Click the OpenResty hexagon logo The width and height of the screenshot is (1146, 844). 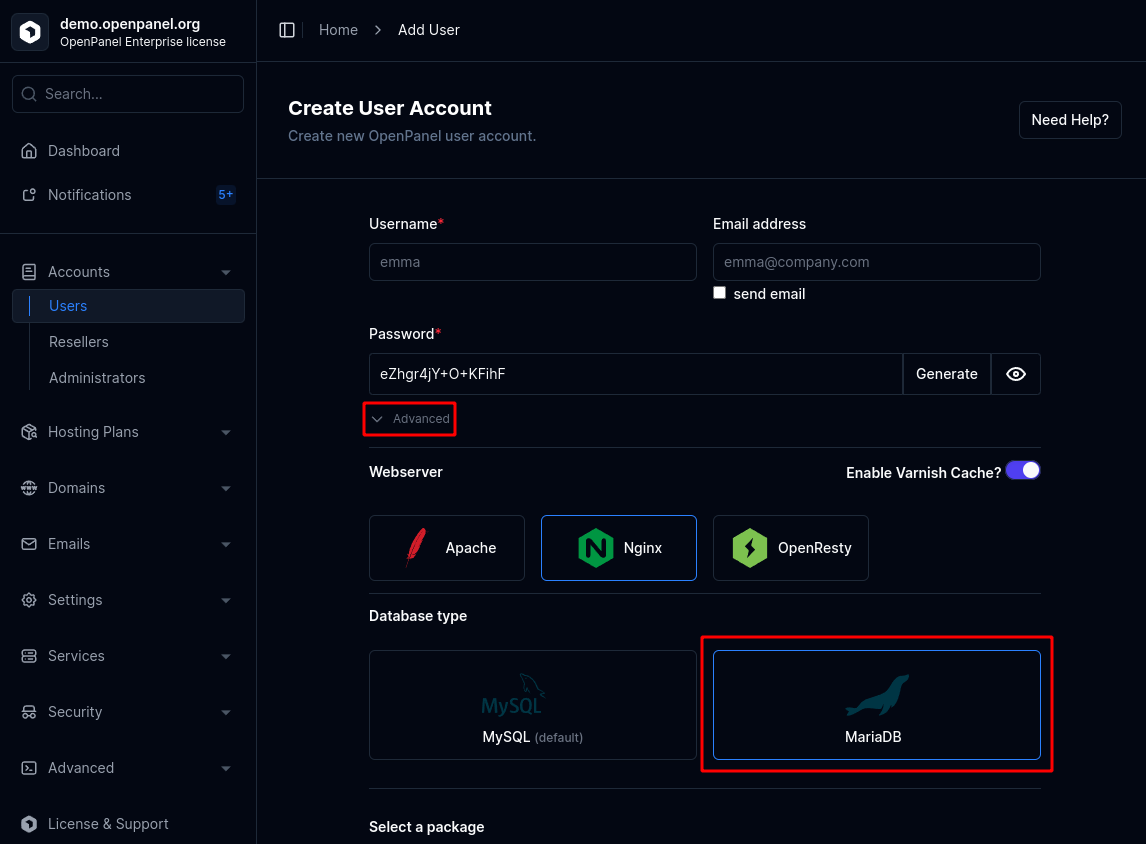click(x=750, y=547)
